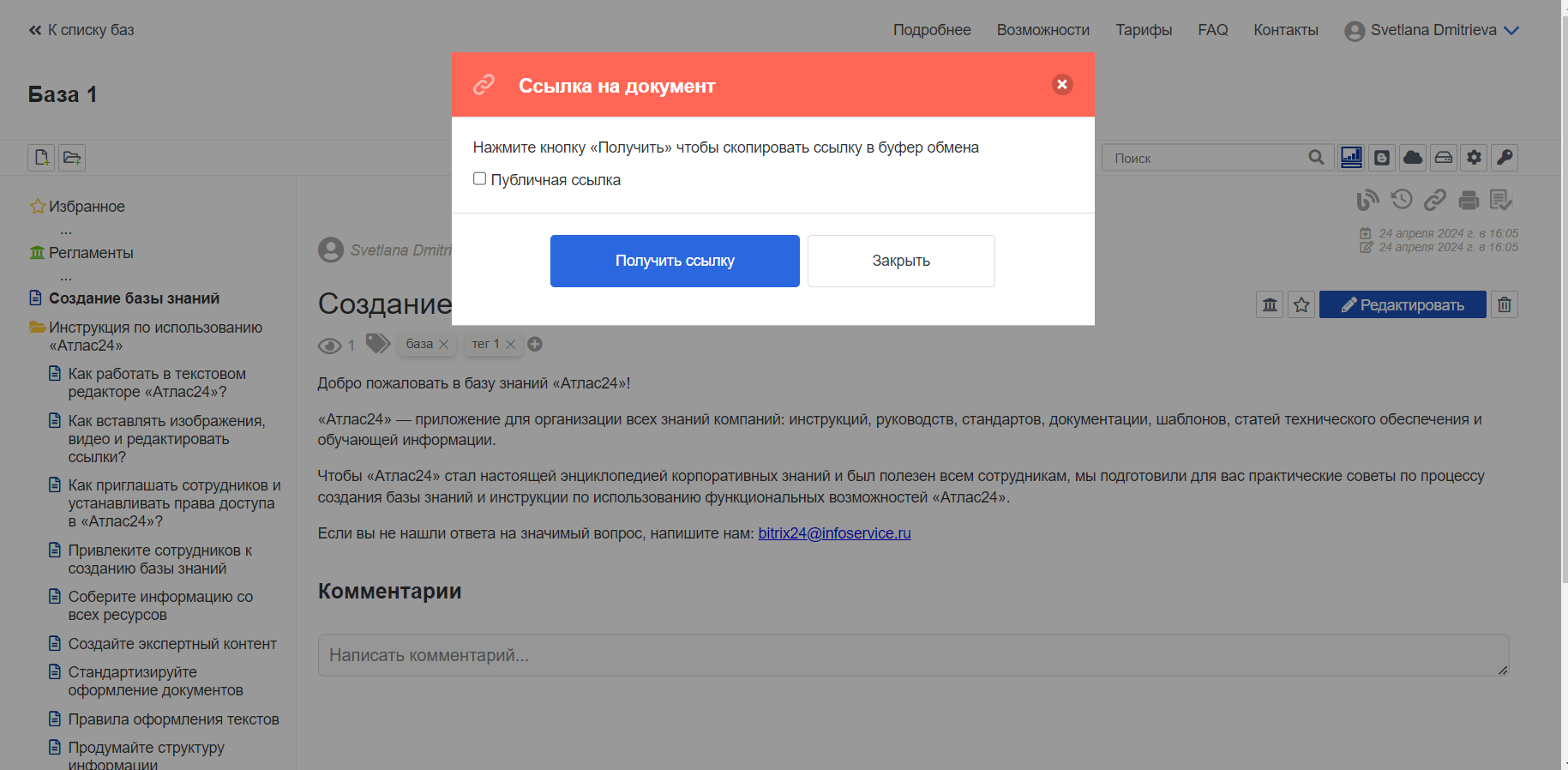Click the disk drive toolbar icon
Screen dimensions: 1568x770
click(1444, 157)
